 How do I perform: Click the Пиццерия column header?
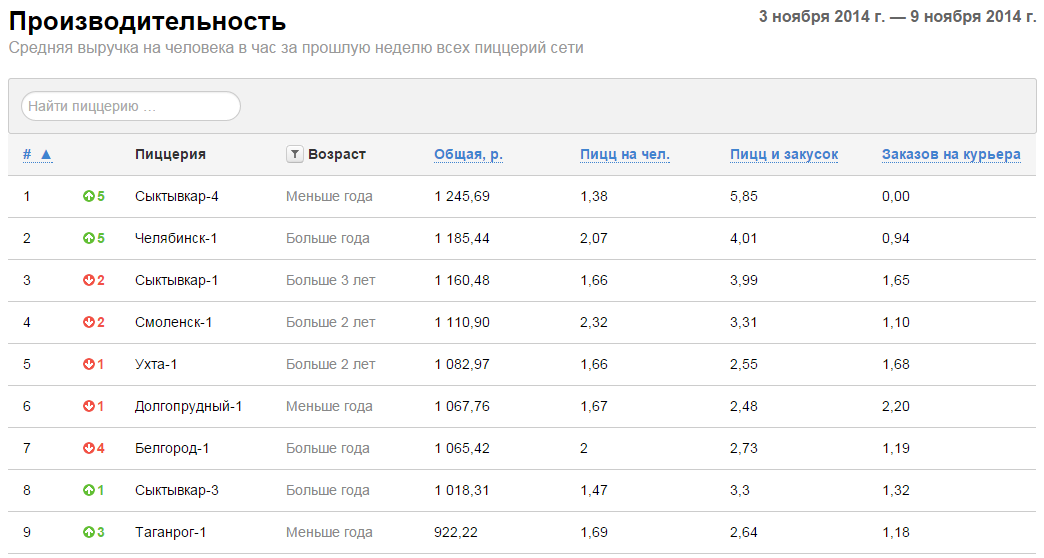(x=170, y=154)
